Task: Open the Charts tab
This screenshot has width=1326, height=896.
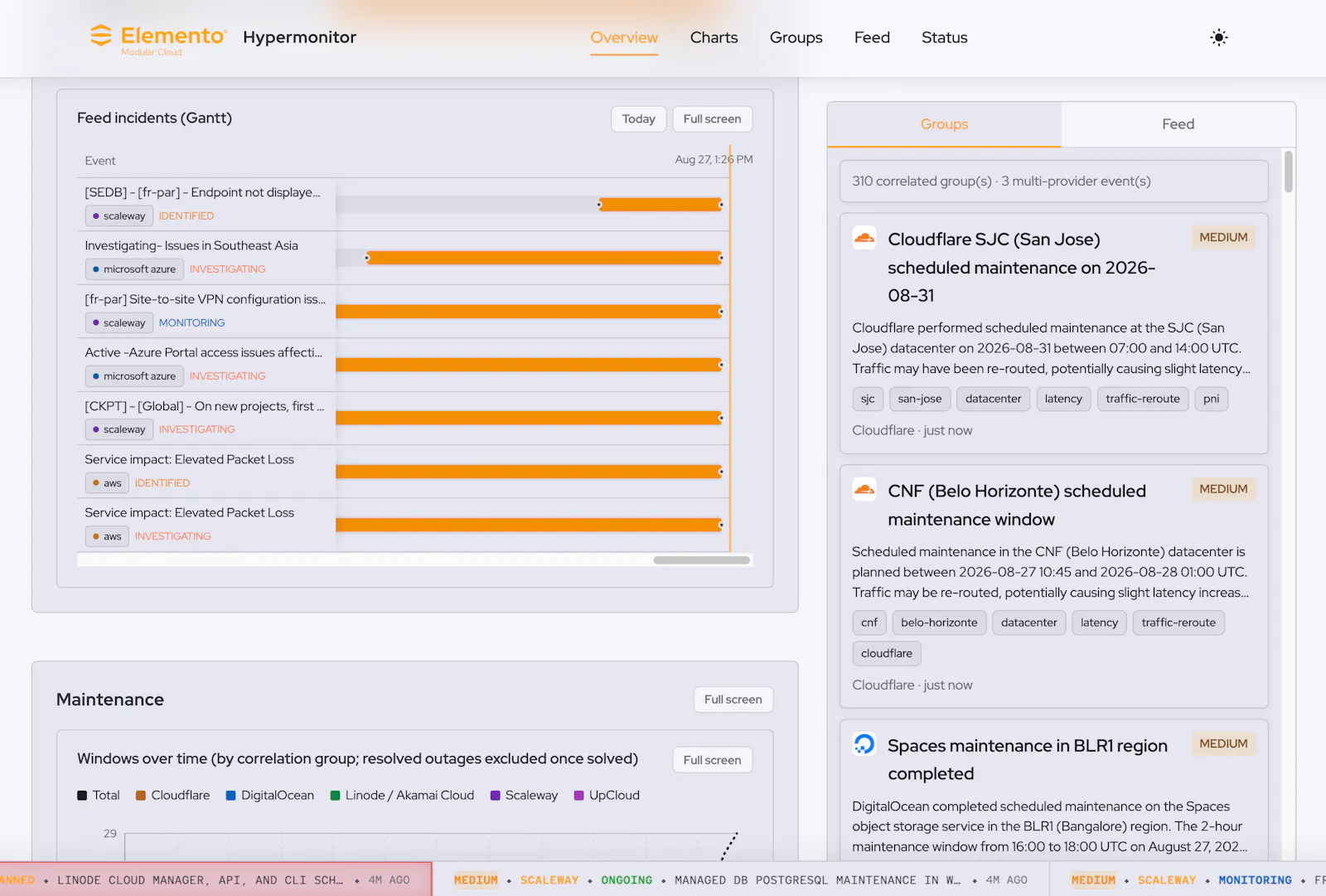Action: click(714, 37)
